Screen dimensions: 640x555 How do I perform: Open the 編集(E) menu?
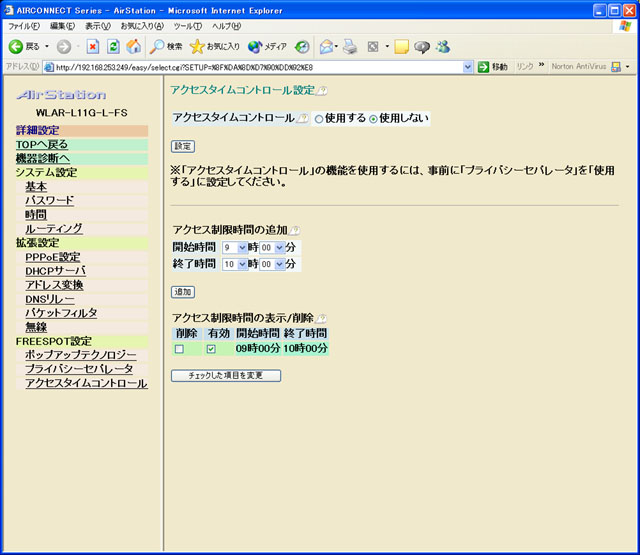pos(62,27)
